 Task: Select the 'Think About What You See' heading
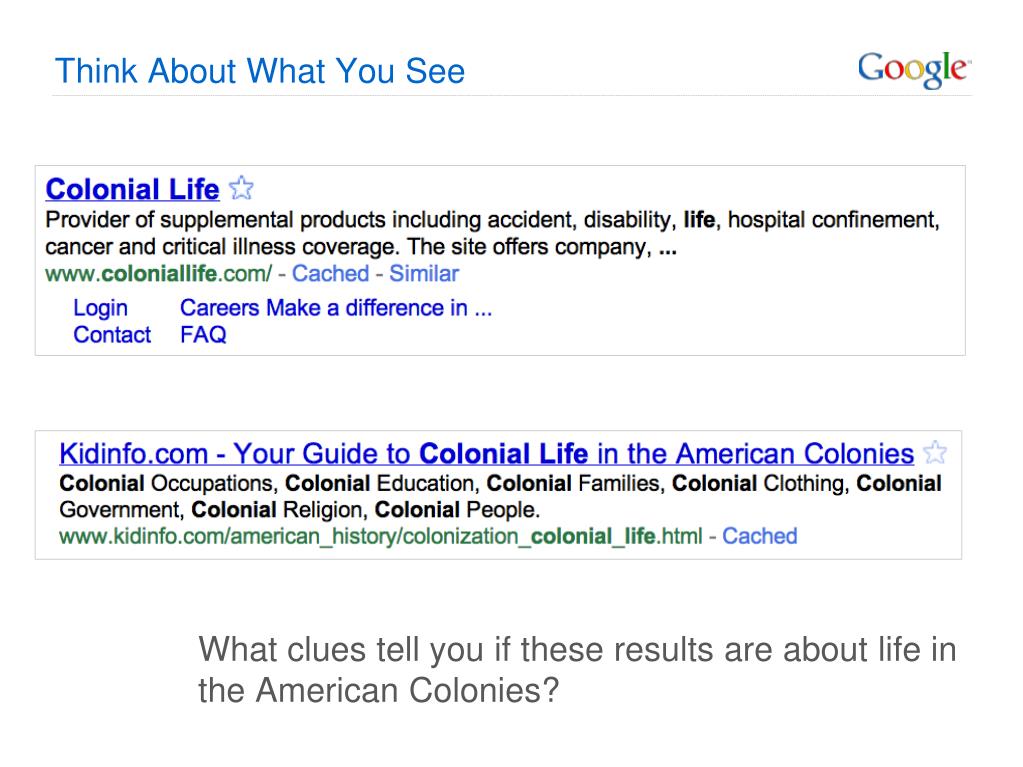point(260,71)
